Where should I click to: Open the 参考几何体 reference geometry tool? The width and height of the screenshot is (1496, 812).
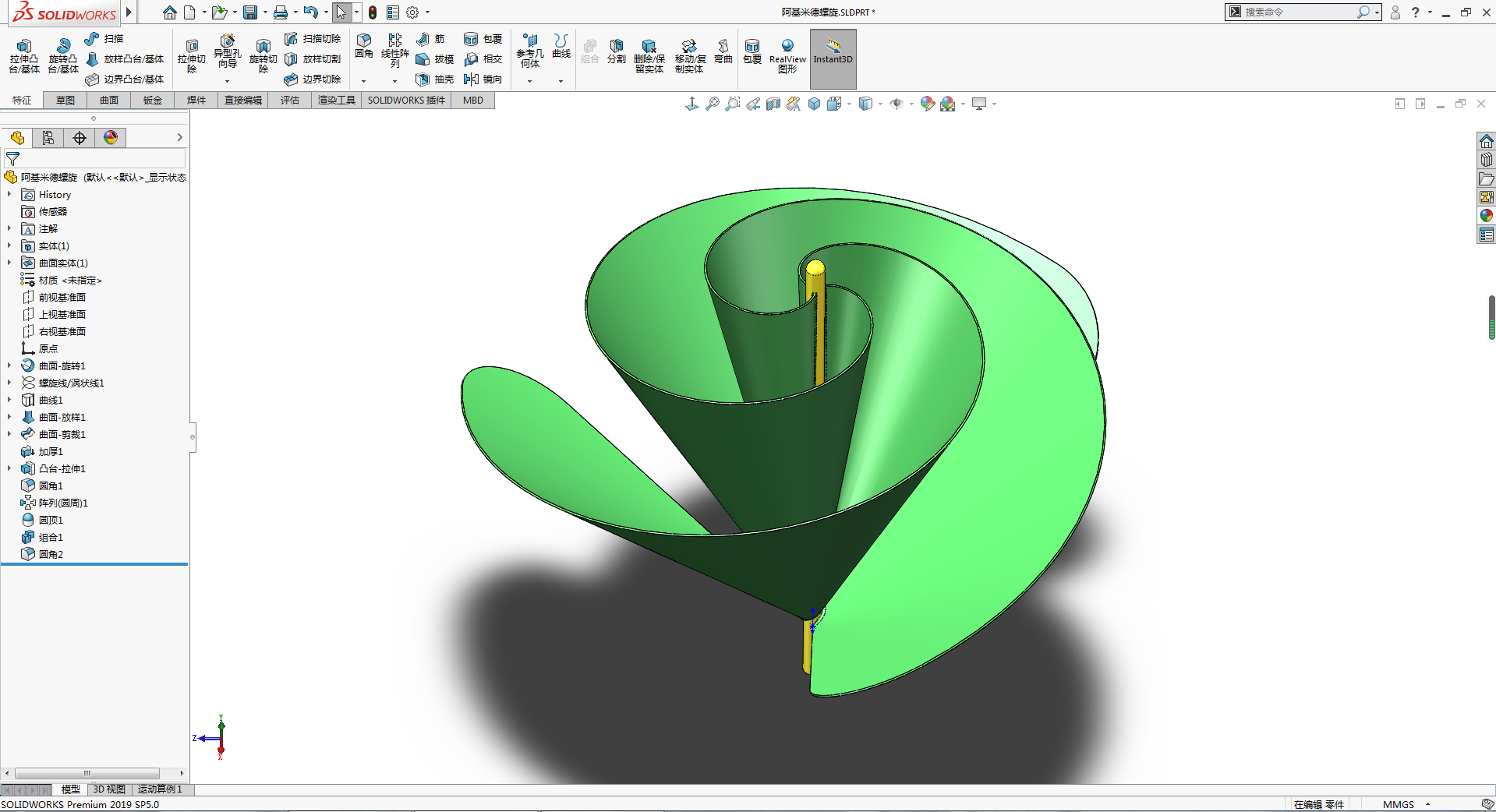pos(530,51)
